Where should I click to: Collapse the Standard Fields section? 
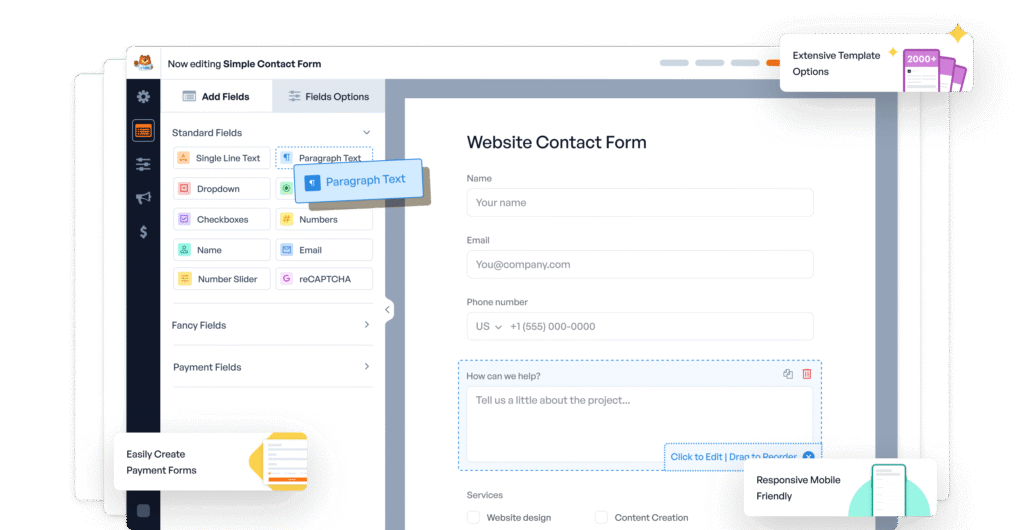[x=366, y=132]
